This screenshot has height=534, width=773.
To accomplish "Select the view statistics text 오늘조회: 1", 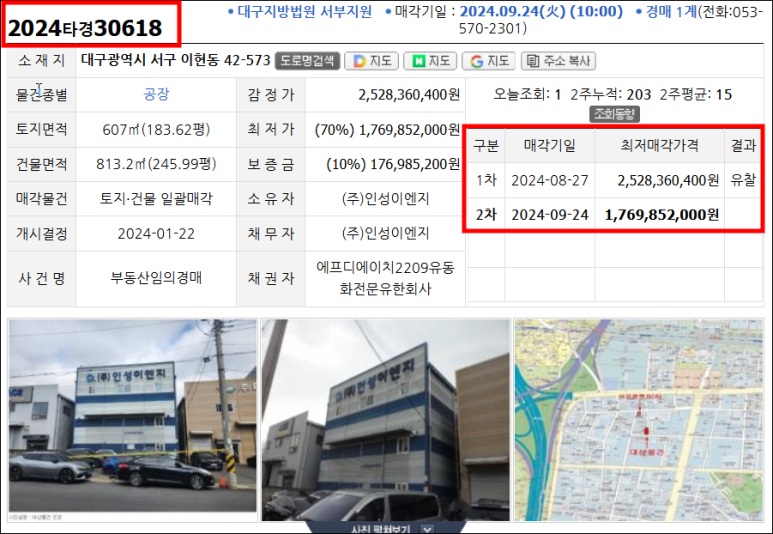I will click(527, 94).
